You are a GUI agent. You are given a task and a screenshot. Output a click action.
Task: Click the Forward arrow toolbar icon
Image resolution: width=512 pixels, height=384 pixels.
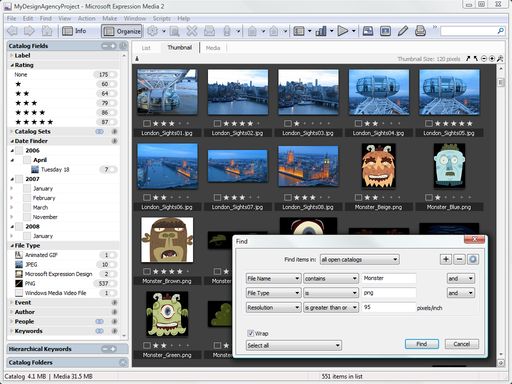[29, 31]
